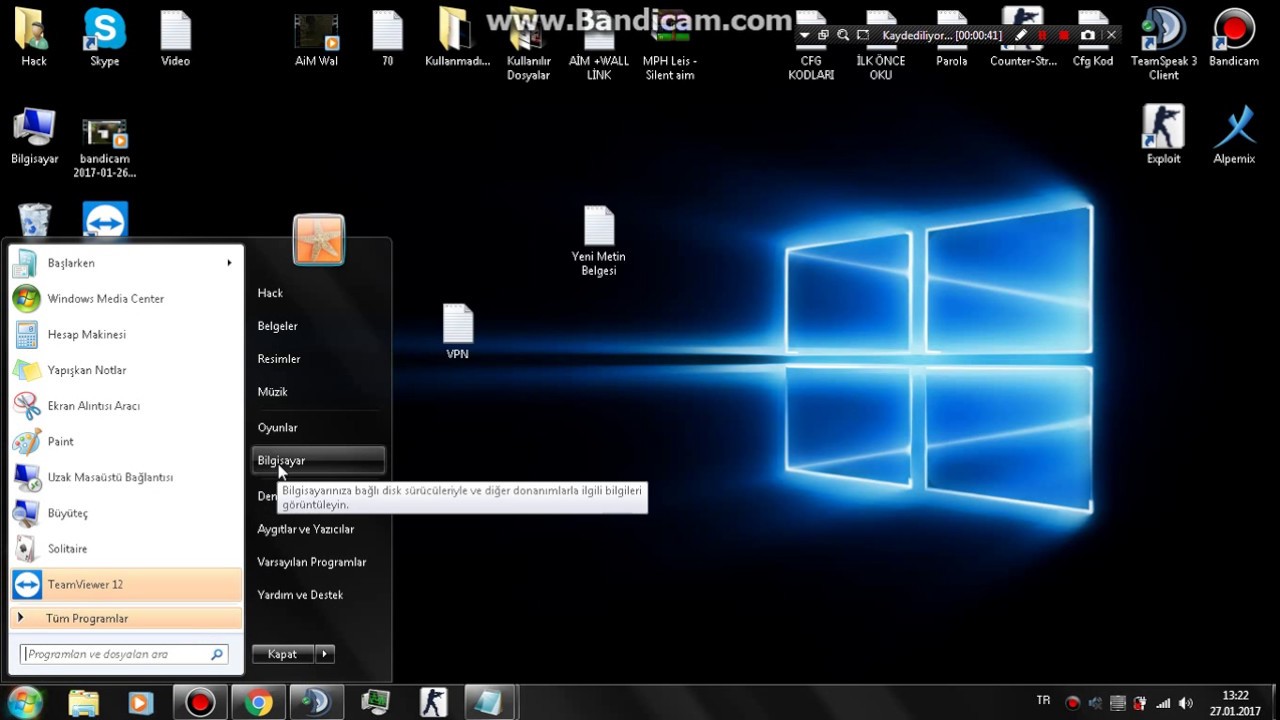This screenshot has width=1280, height=720.
Task: Launch Büyüteç magnifier
Action: tap(126, 513)
